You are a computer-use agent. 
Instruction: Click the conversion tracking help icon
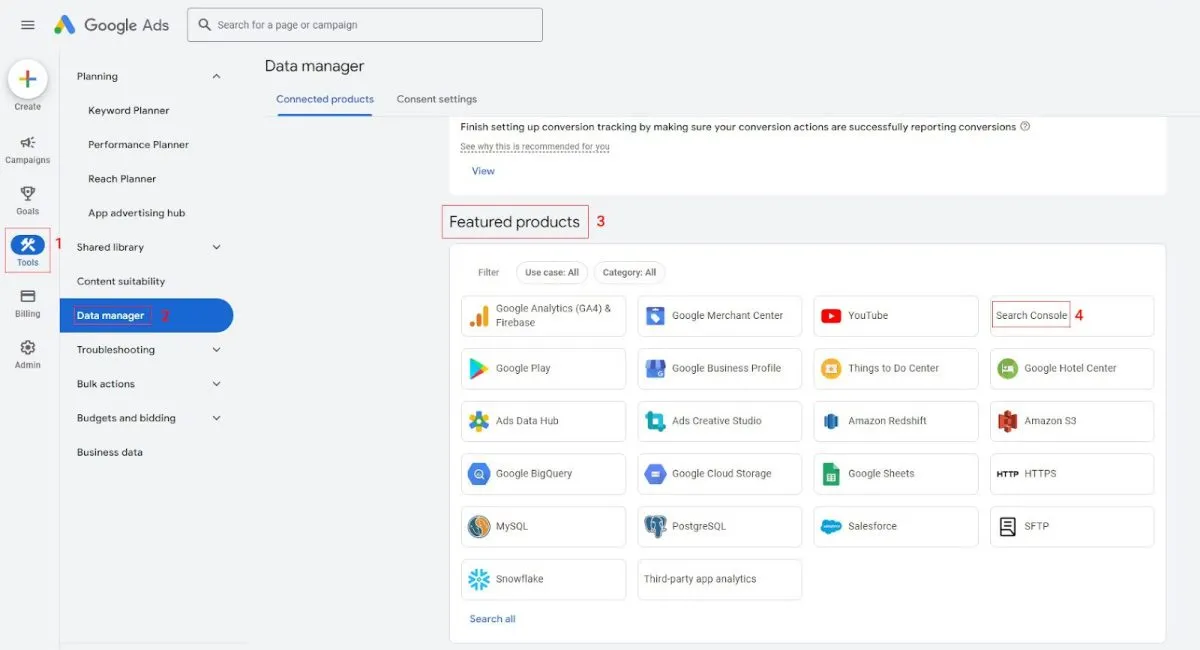tap(1025, 127)
